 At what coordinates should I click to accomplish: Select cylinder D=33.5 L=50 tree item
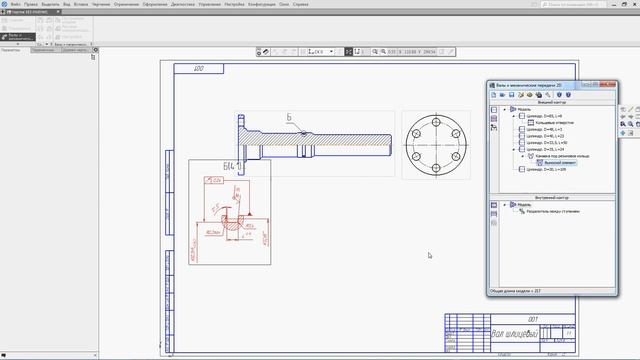coord(547,143)
